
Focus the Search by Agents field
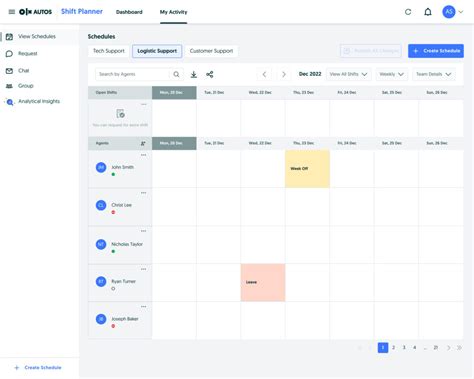pos(133,74)
